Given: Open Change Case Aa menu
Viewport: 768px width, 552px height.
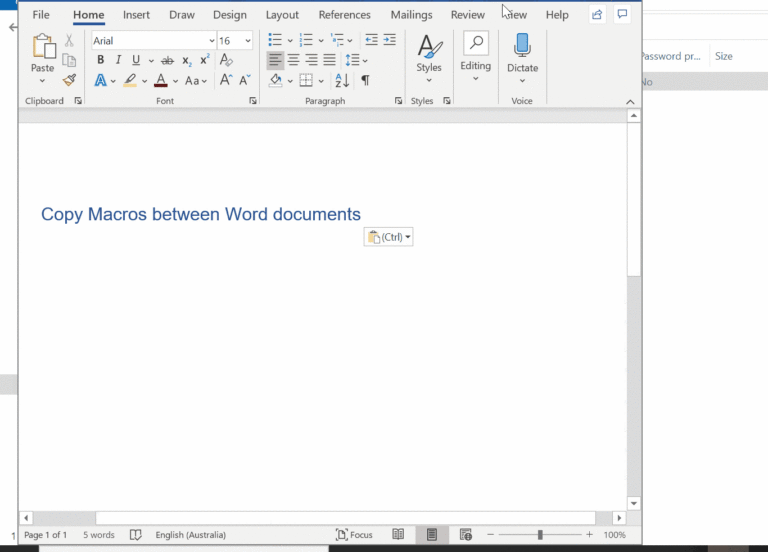Looking at the screenshot, I should tap(196, 81).
